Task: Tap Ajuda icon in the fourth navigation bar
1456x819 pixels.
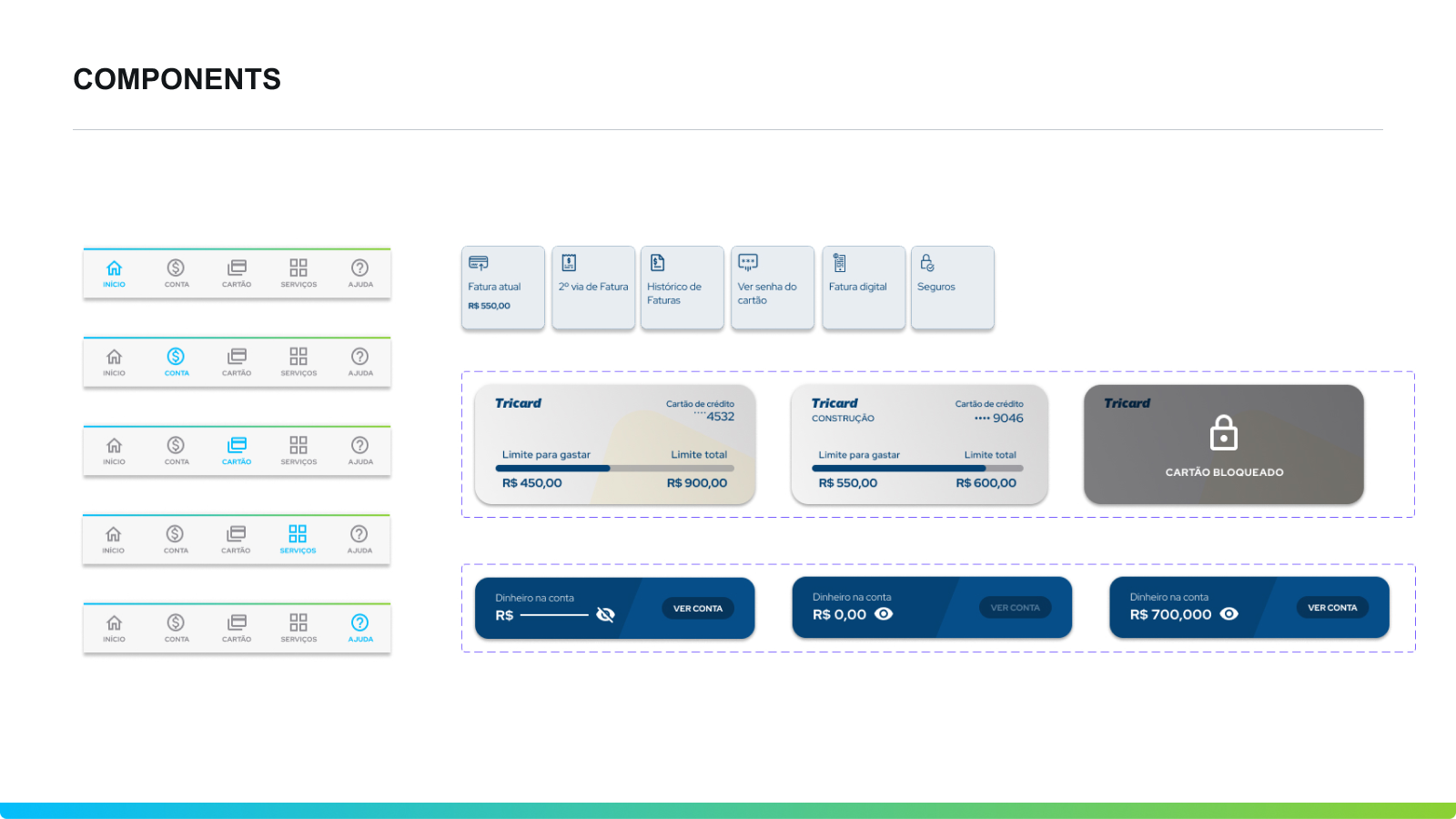Action: click(x=359, y=533)
